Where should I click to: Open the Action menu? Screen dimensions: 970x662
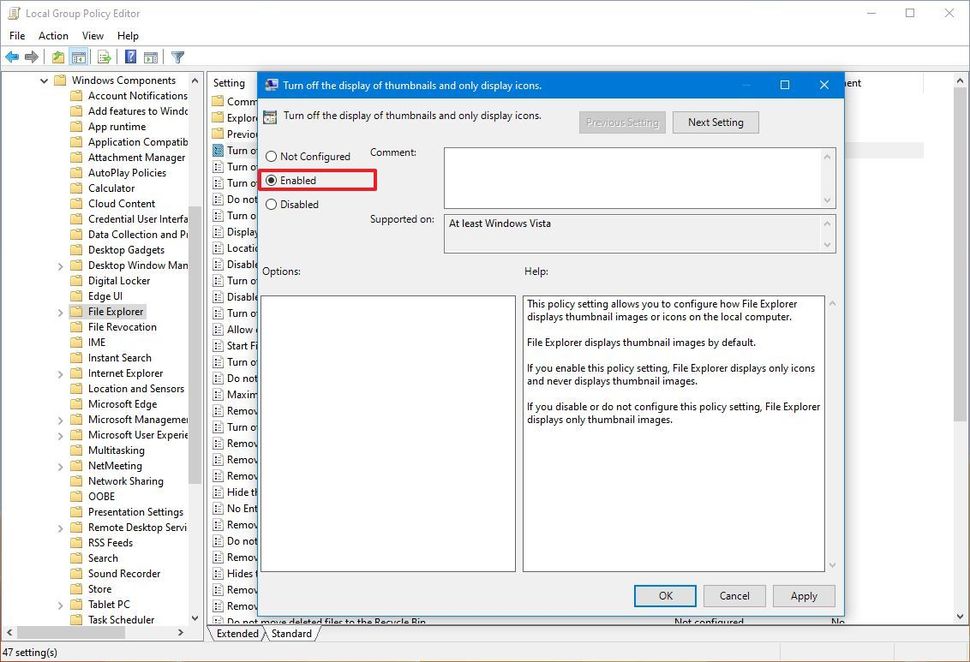click(x=52, y=35)
